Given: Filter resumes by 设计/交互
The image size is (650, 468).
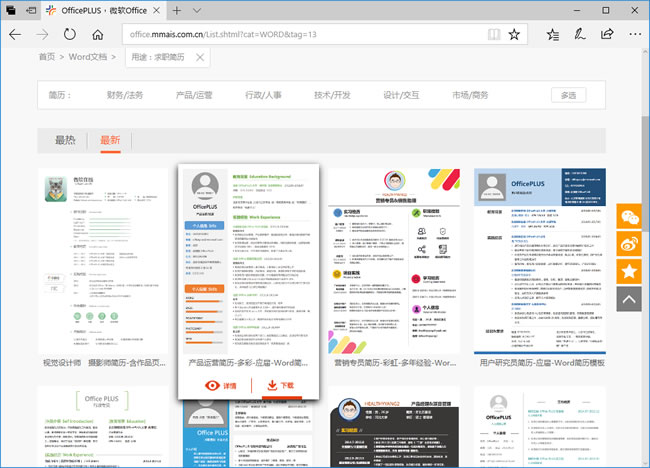Looking at the screenshot, I should click(401, 95).
